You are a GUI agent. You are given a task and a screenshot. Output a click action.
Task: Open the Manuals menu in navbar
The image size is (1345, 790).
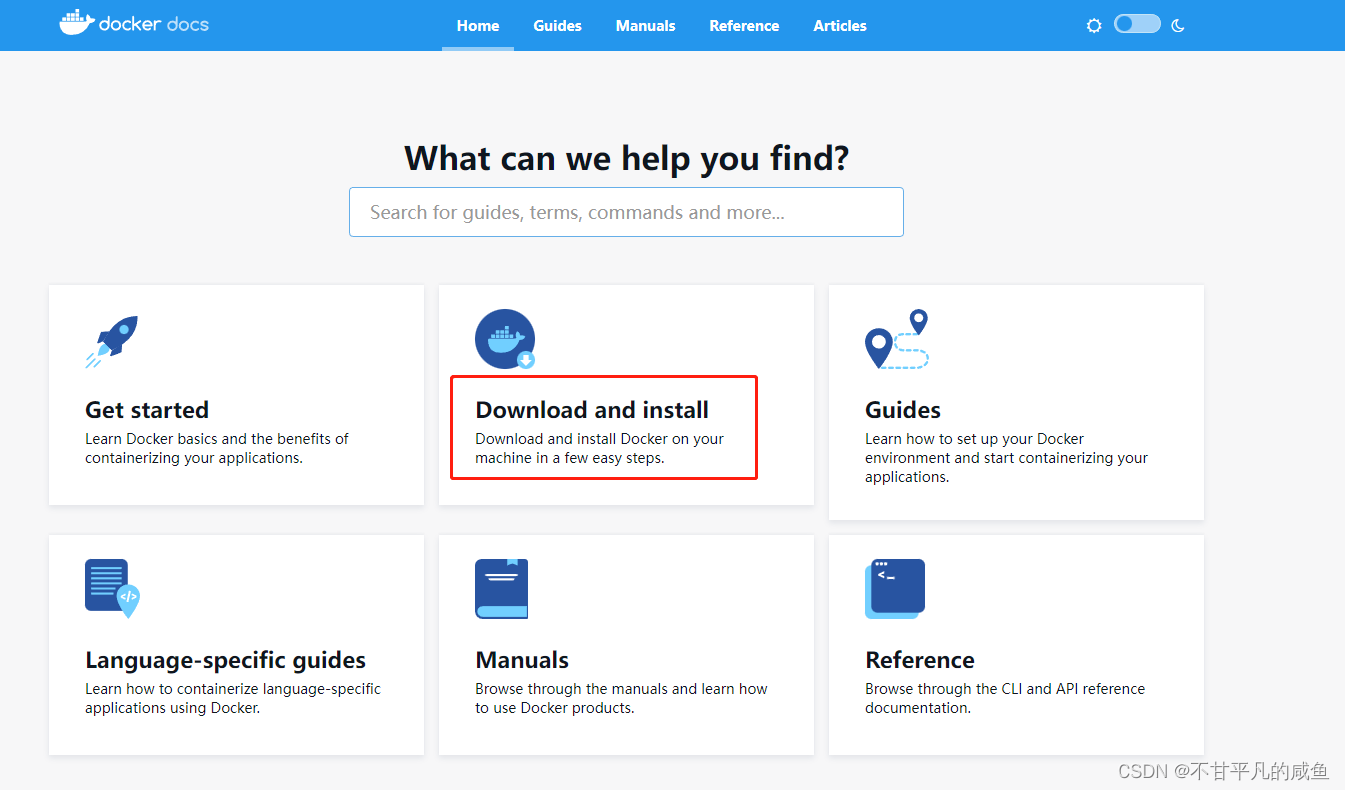coord(645,26)
